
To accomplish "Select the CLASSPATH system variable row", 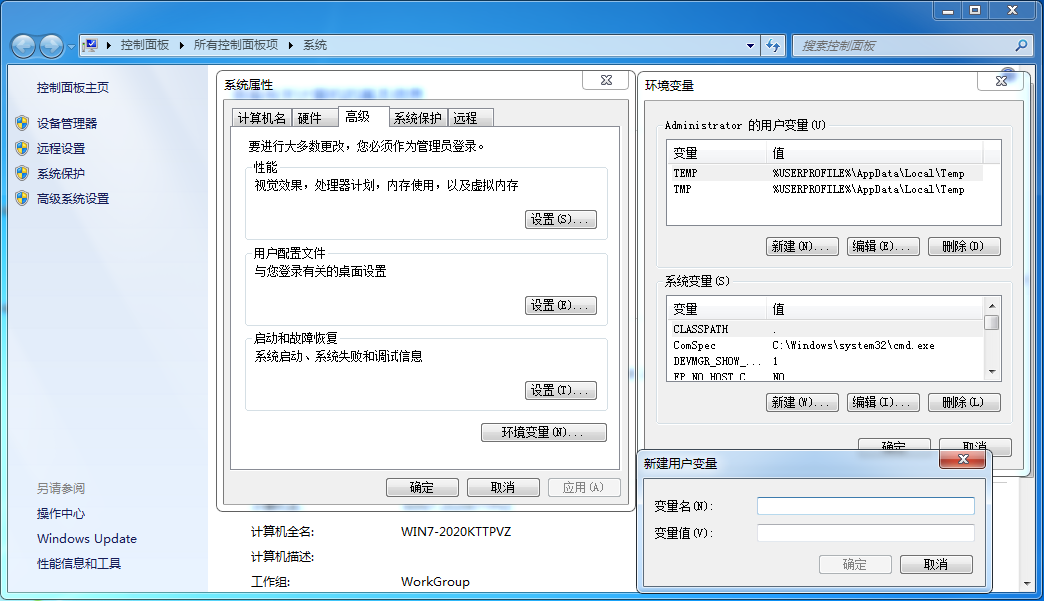I will [825, 329].
